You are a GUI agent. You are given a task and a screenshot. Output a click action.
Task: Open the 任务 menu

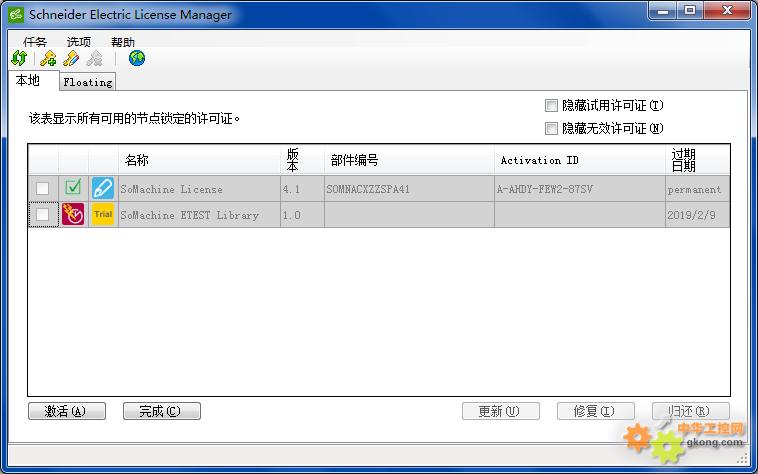(35, 42)
